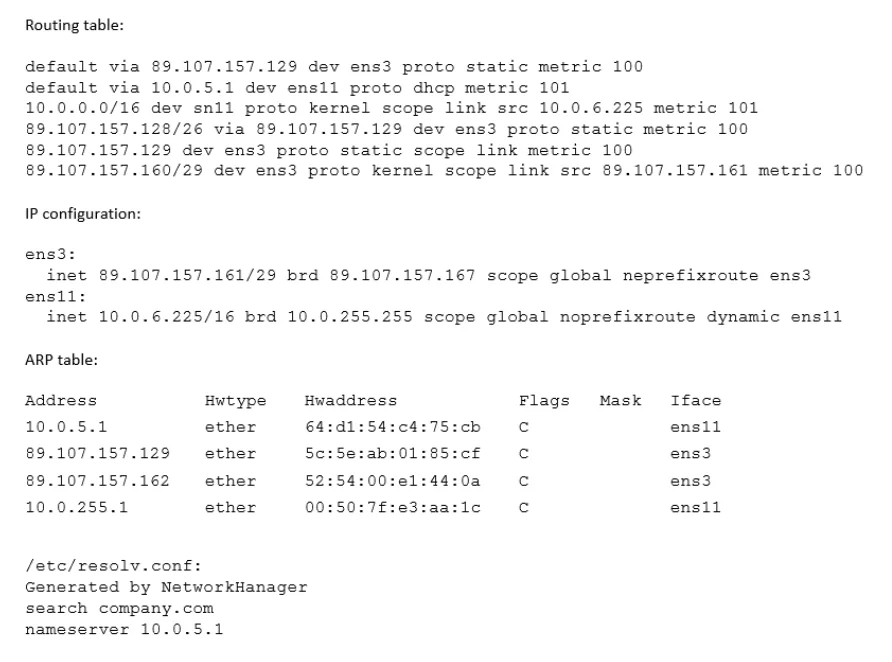This screenshot has height=662, width=892.
Task: Click the 'ARP table:' heading
Action: [x=61, y=360]
